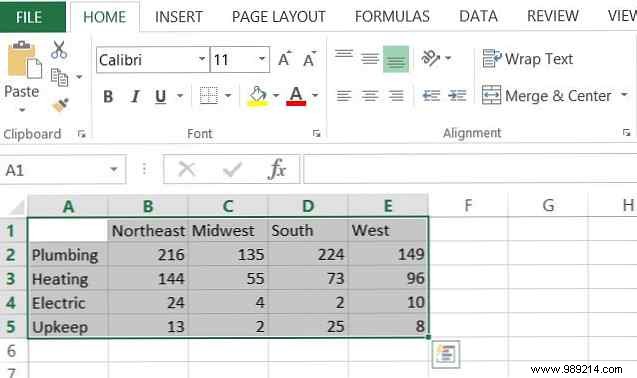637x378 pixels.
Task: Open Merge & Center dropdown arrow
Action: click(x=624, y=95)
